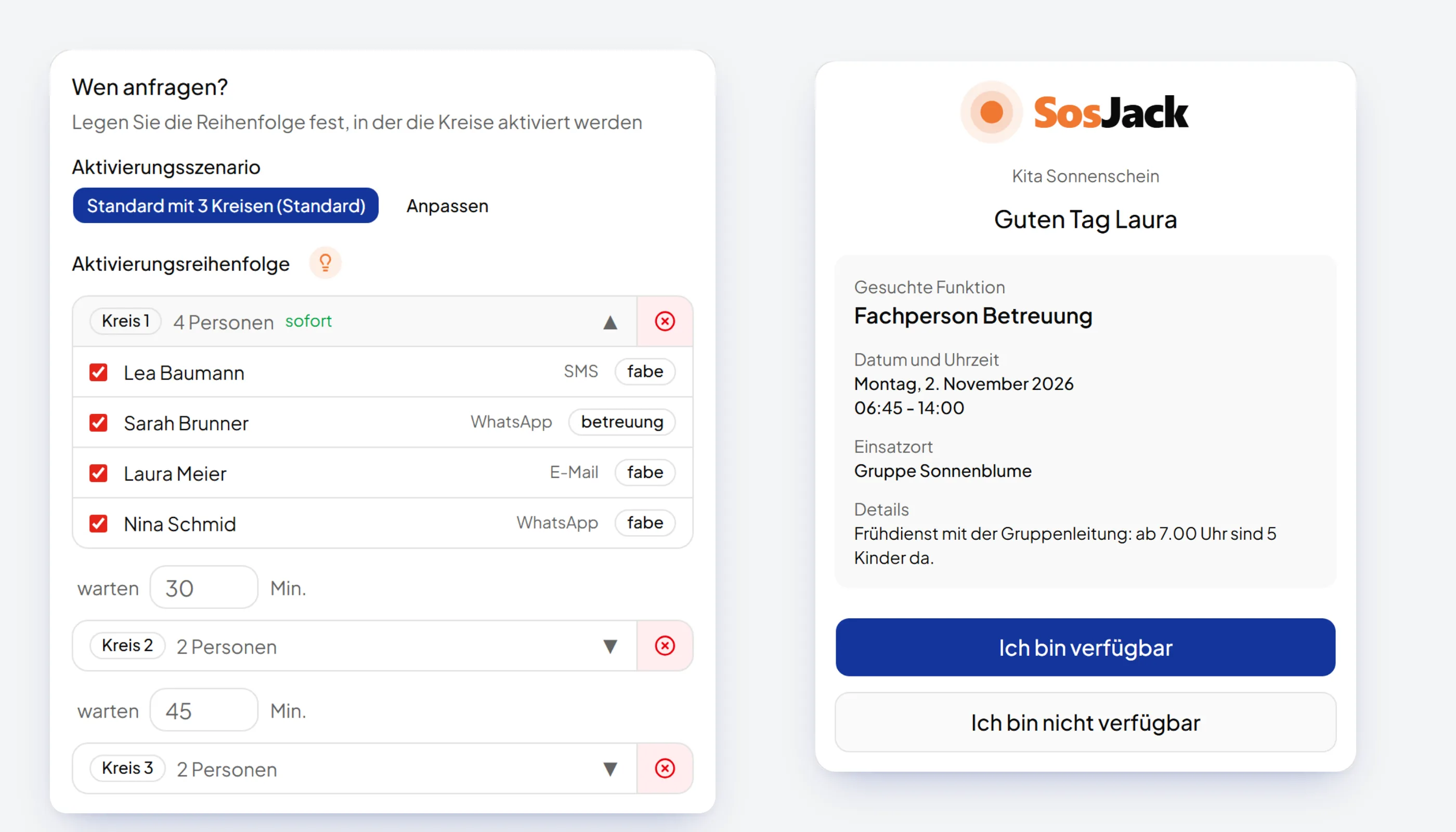The width and height of the screenshot is (1456, 832).
Task: Collapse Kreis 1 with the up arrow
Action: coord(610,322)
